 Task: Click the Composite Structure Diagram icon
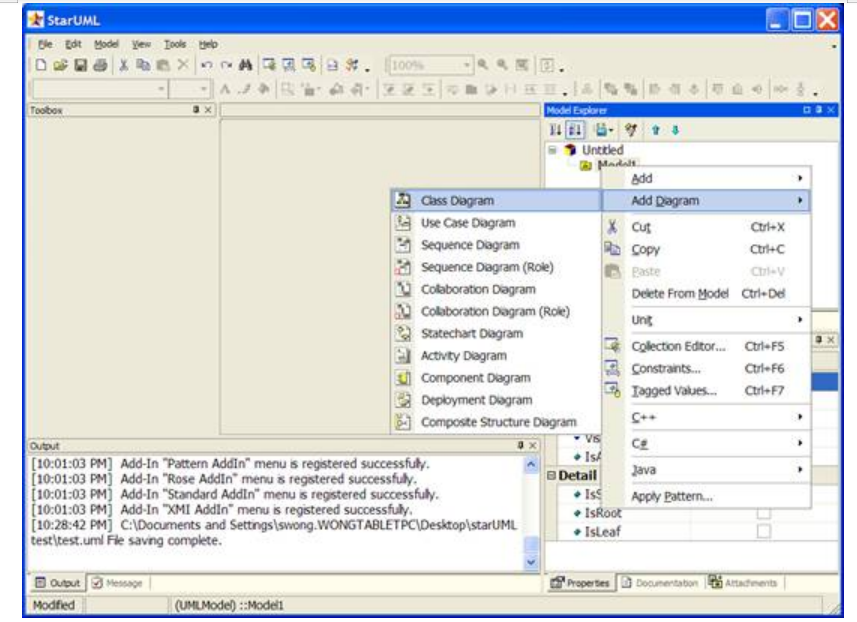pyautogui.click(x=403, y=422)
